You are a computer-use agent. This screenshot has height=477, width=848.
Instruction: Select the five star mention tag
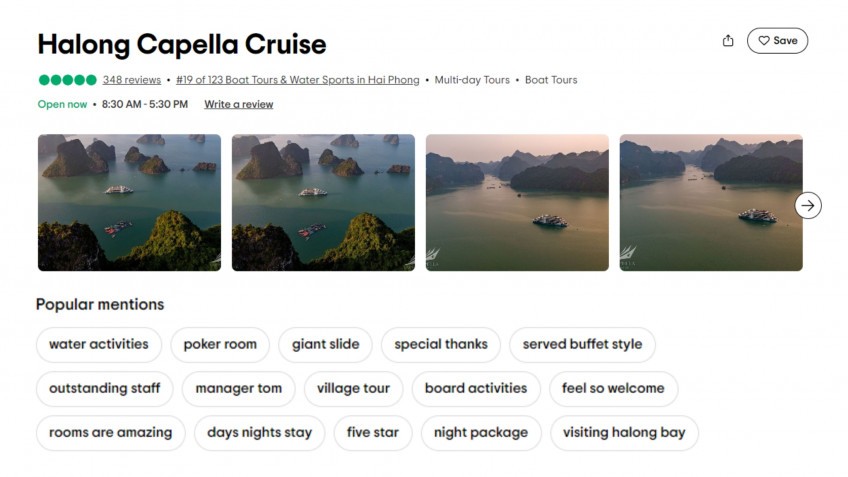373,433
